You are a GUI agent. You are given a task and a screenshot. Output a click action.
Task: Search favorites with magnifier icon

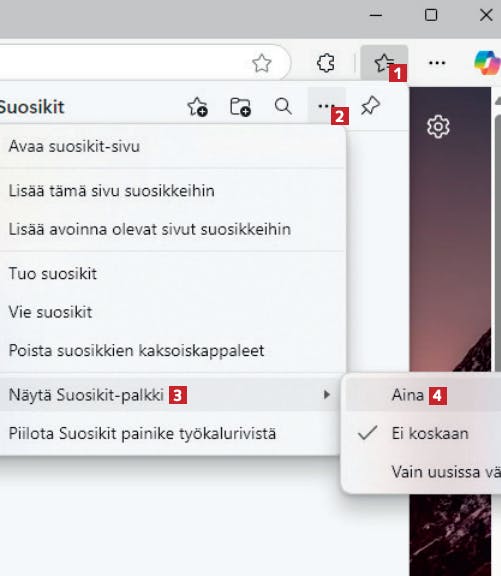click(x=283, y=107)
